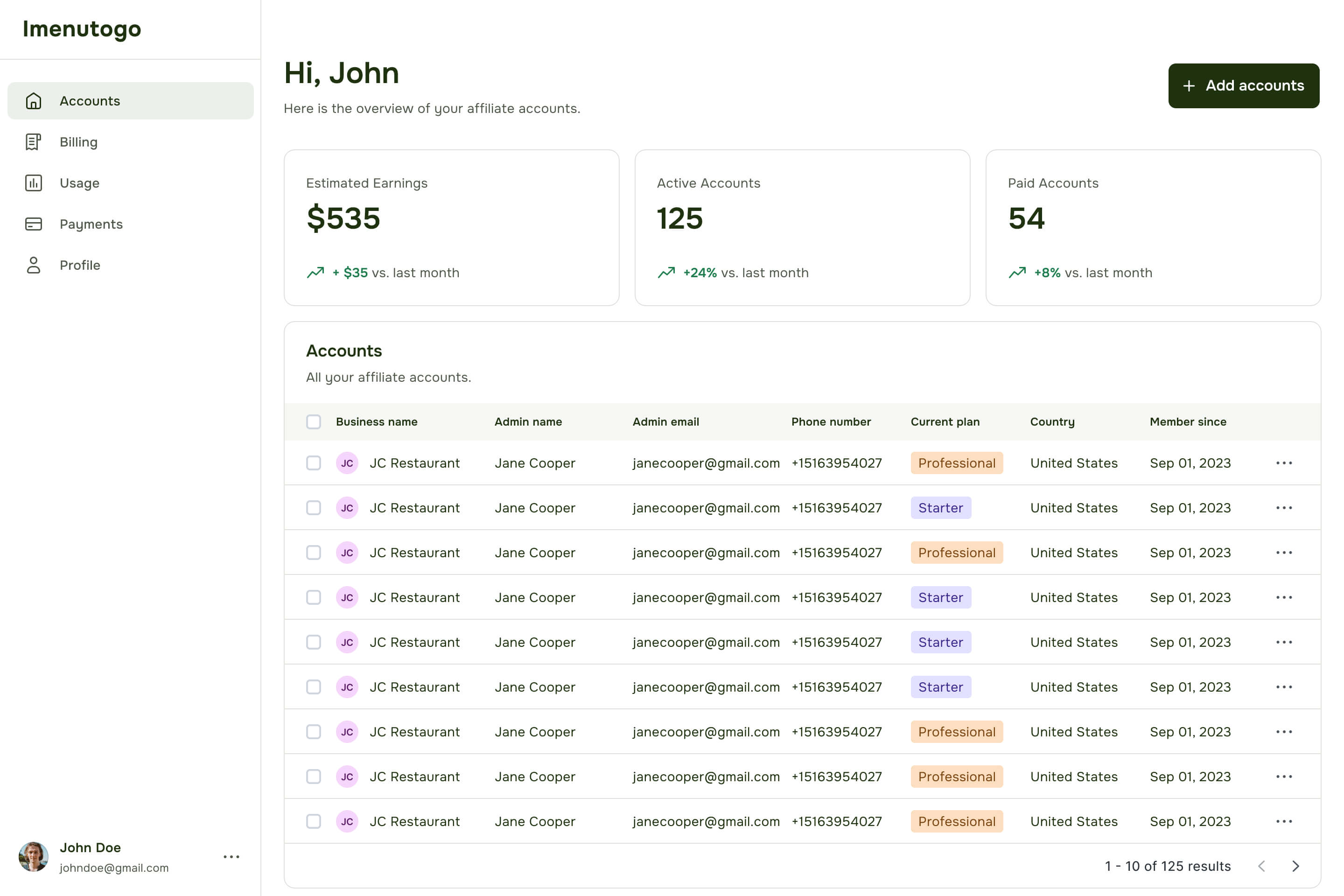Click the Profile person icon
Screen dimensions: 1344x896
34,266
